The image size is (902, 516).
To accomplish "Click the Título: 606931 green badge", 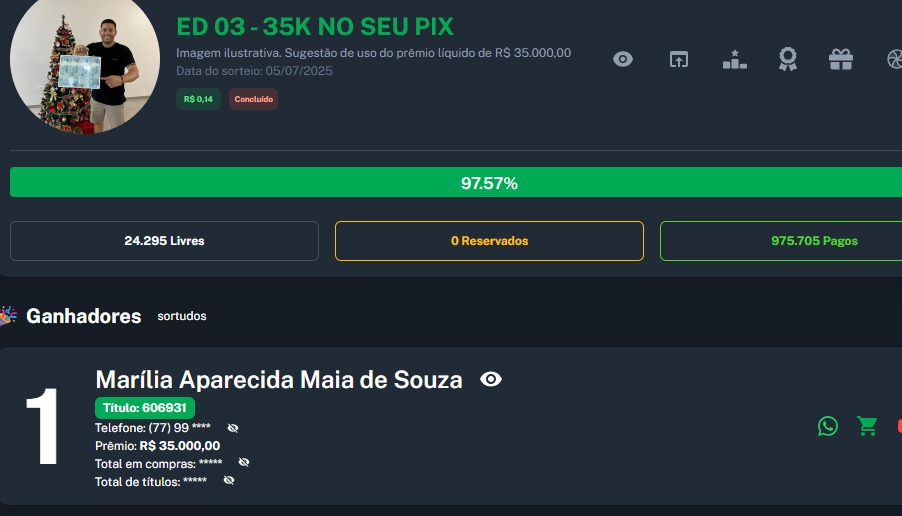I will [145, 408].
